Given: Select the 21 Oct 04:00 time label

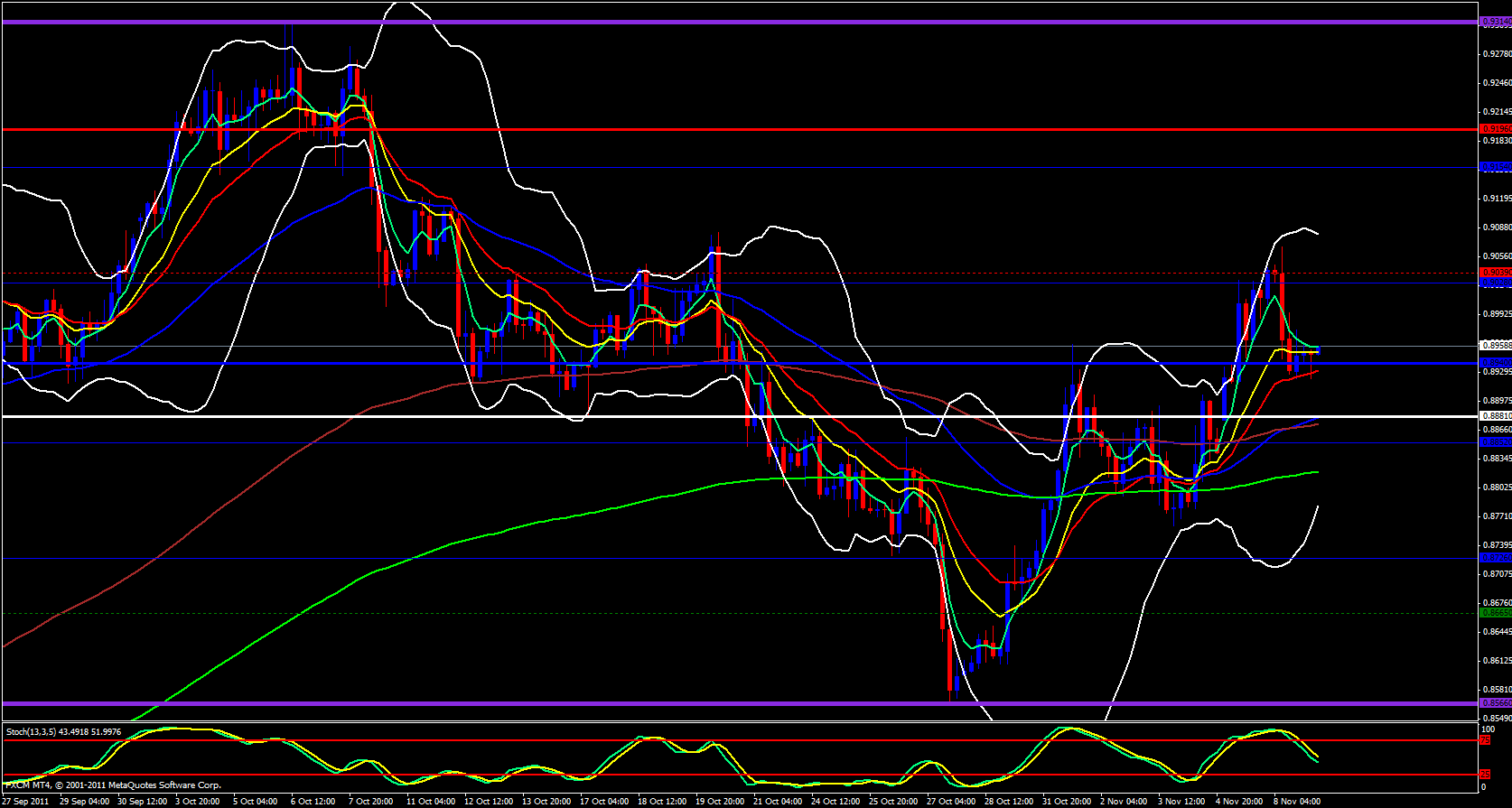Looking at the screenshot, I should (778, 802).
